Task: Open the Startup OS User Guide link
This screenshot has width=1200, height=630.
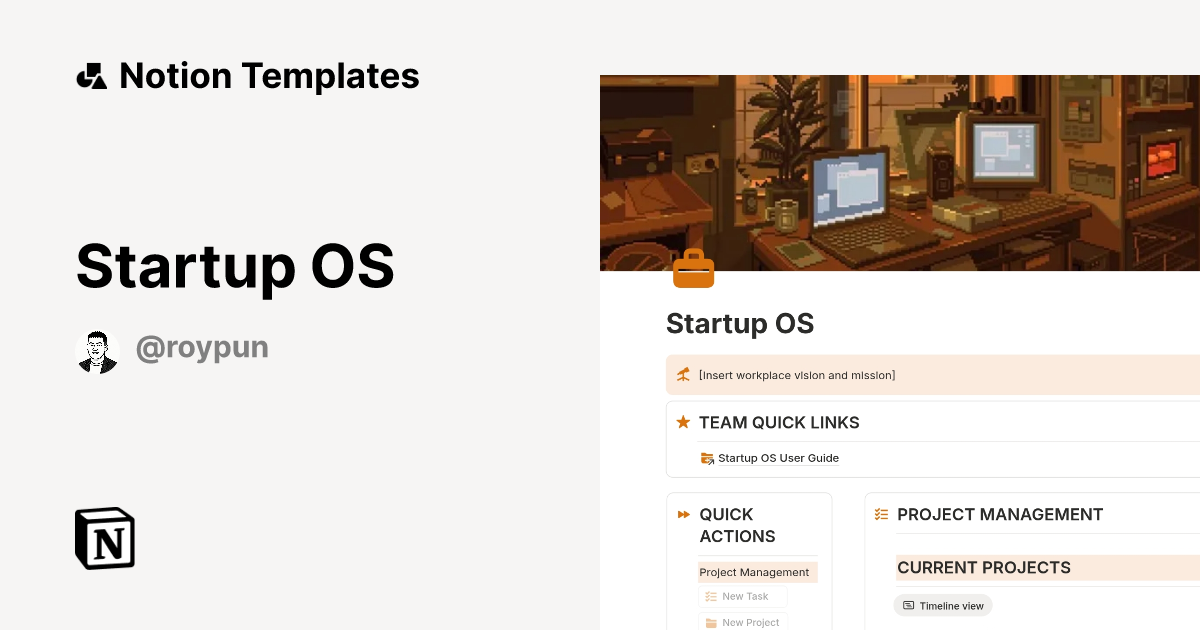Action: point(779,458)
